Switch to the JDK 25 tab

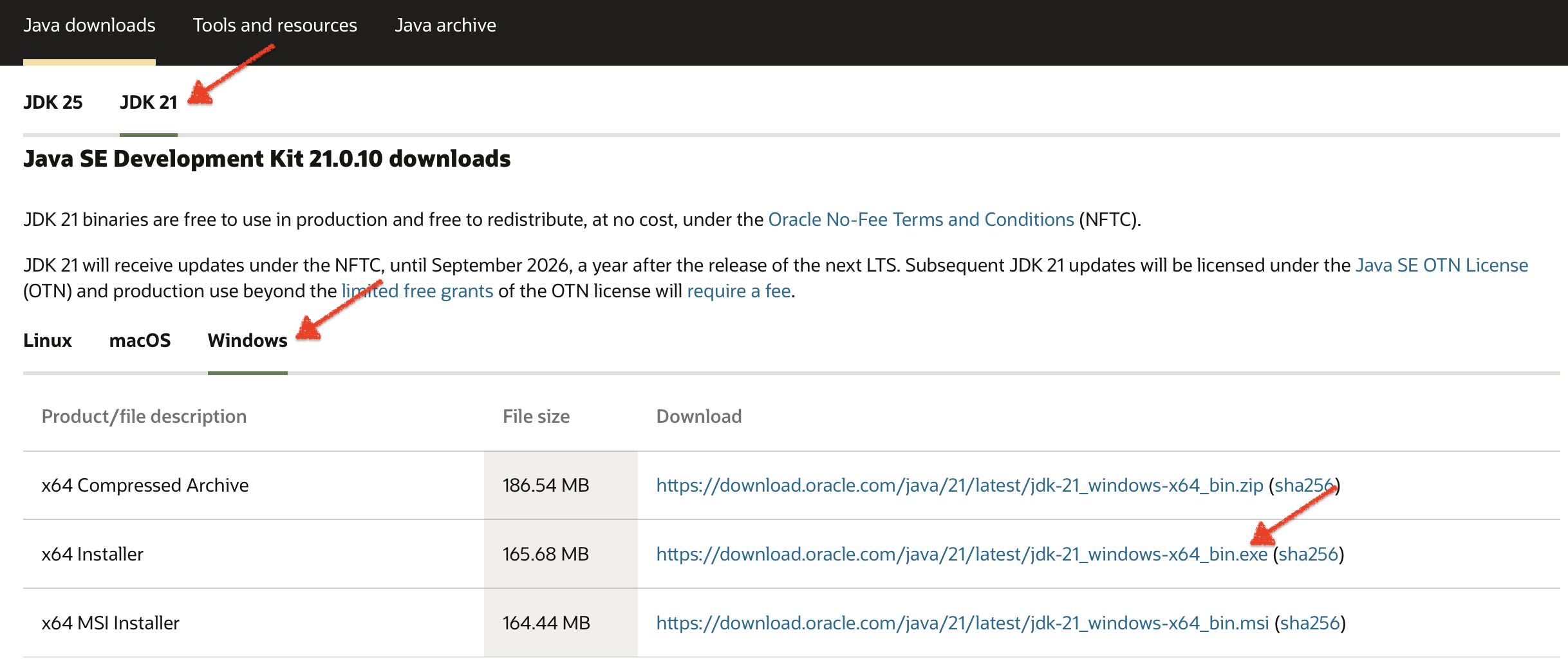(x=53, y=102)
